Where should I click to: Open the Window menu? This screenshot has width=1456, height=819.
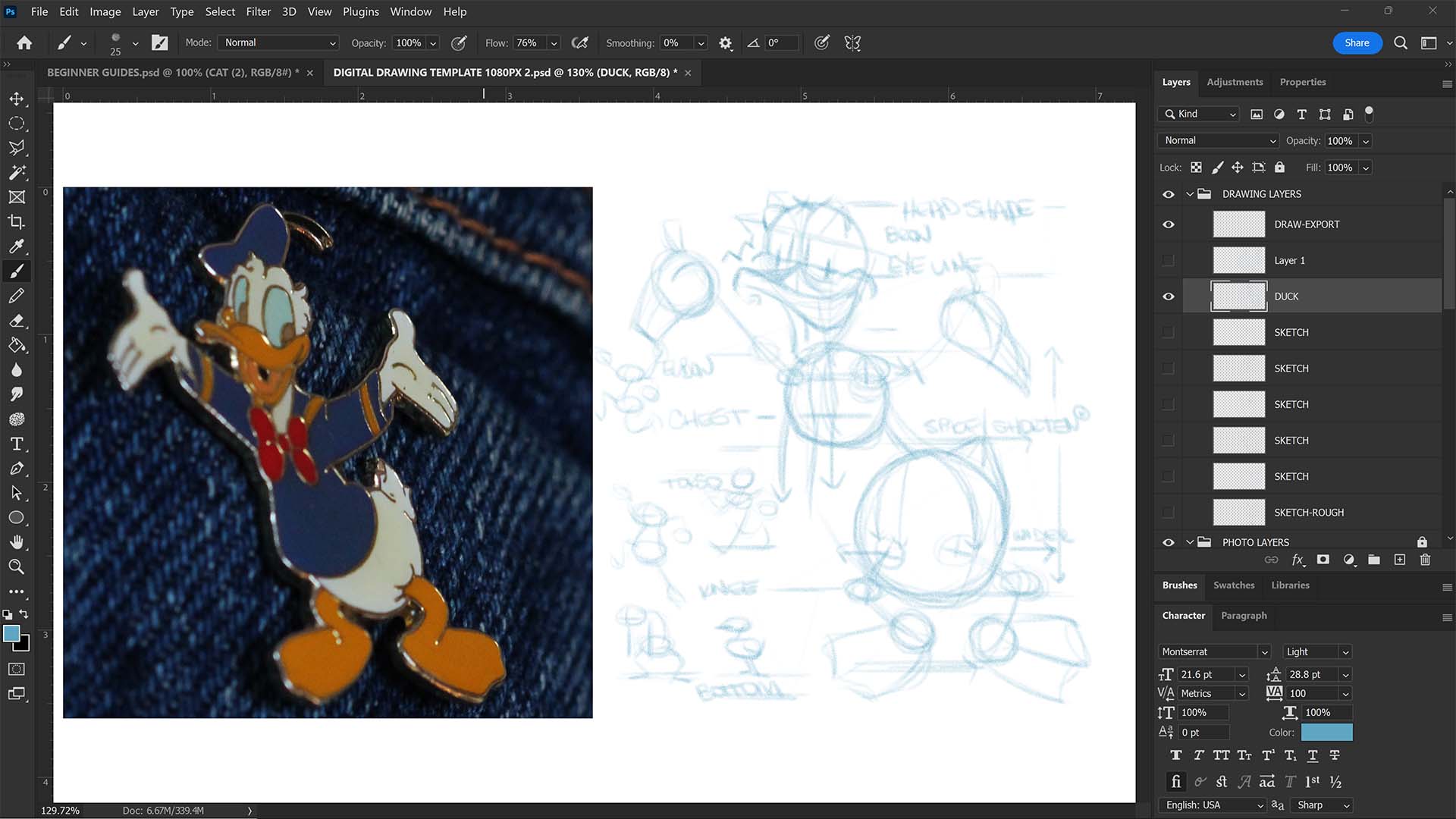pyautogui.click(x=410, y=11)
